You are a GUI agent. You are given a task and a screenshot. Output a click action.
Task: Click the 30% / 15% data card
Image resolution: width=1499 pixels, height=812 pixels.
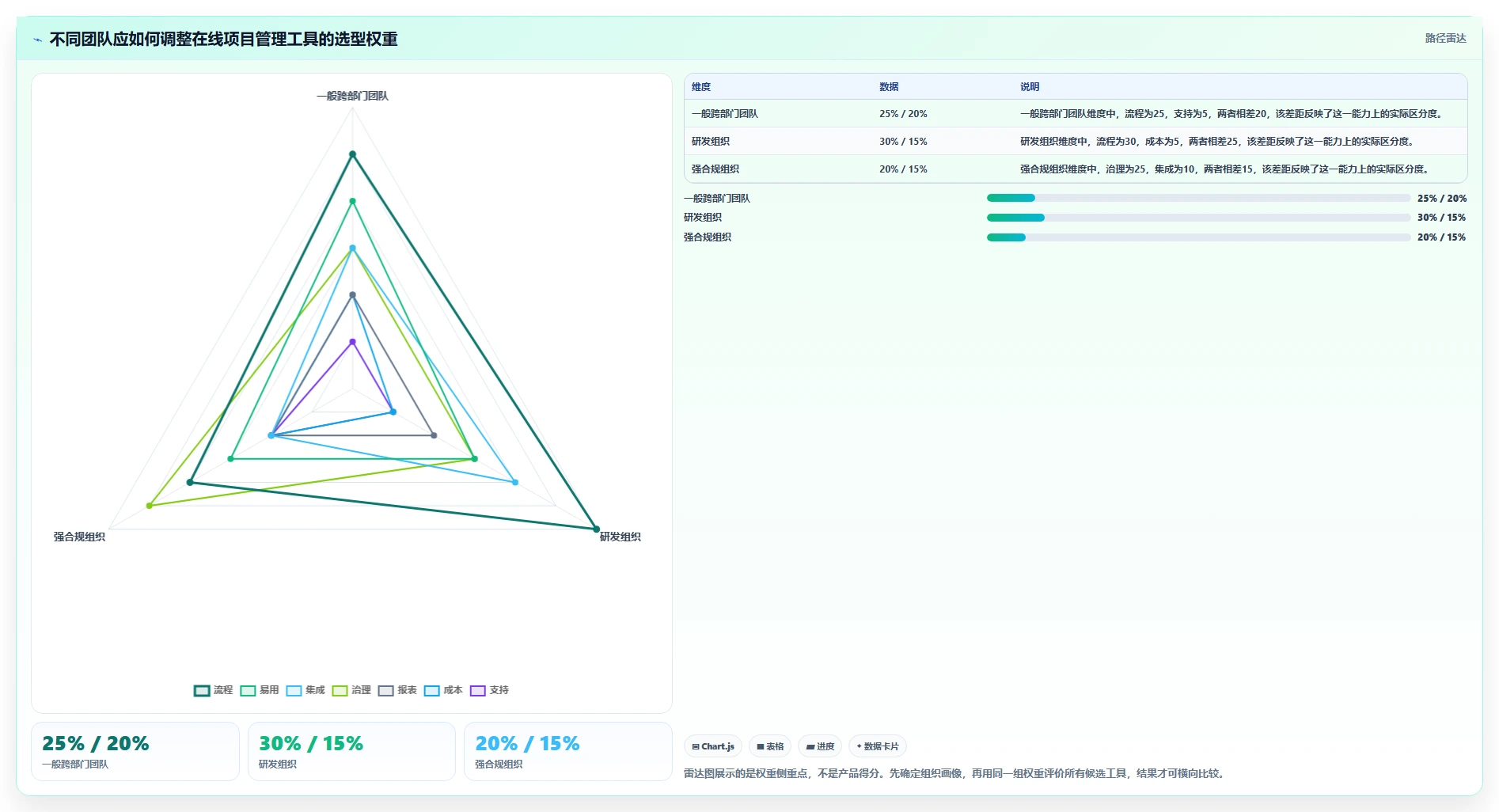pos(351,752)
